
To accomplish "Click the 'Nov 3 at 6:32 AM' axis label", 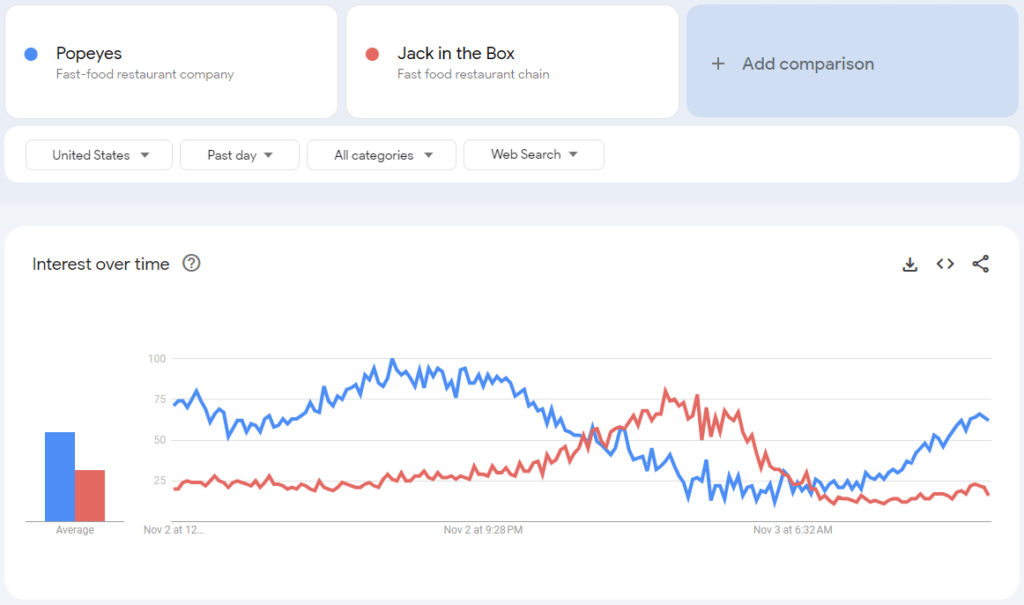I will pos(793,530).
